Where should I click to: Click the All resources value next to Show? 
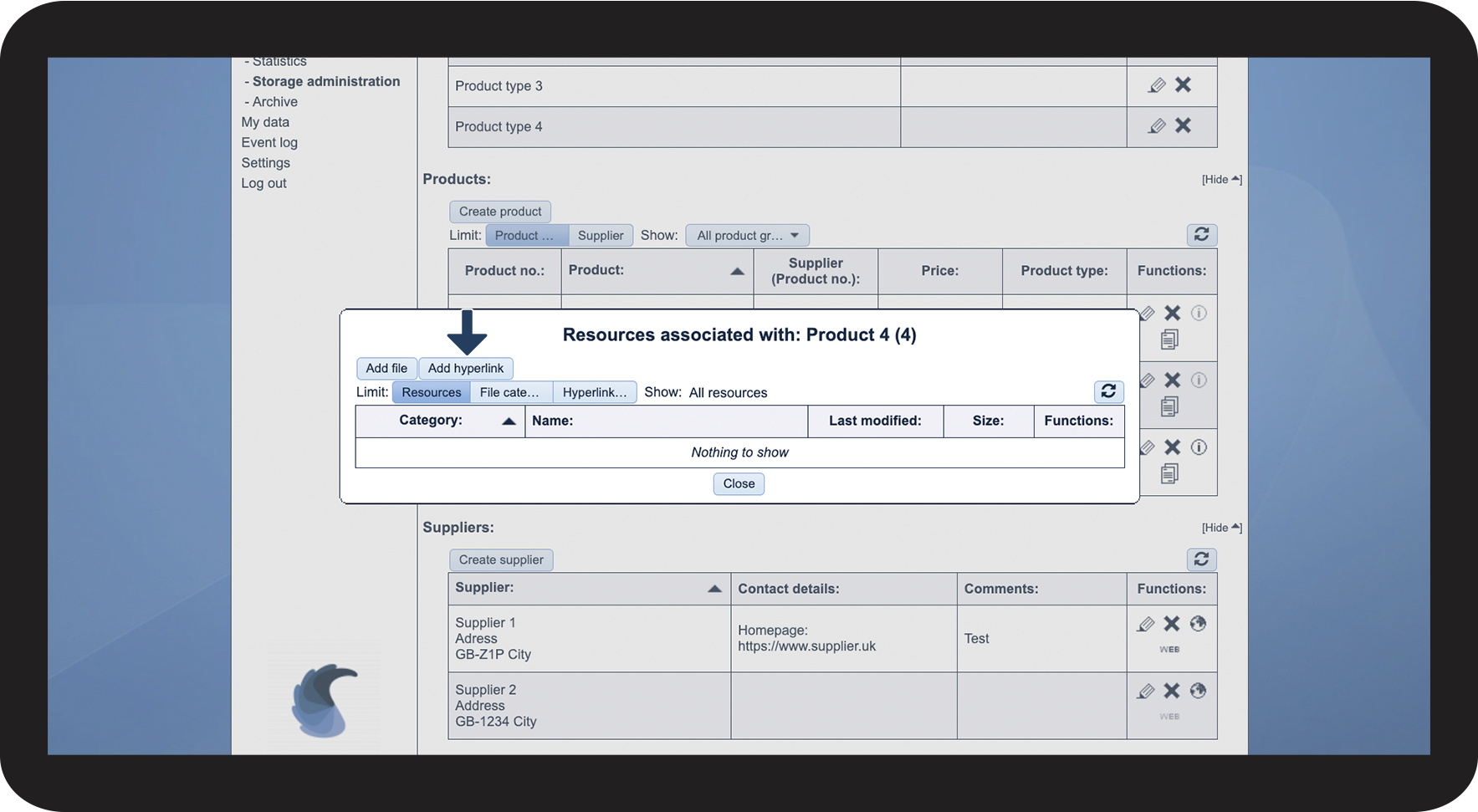pos(728,393)
